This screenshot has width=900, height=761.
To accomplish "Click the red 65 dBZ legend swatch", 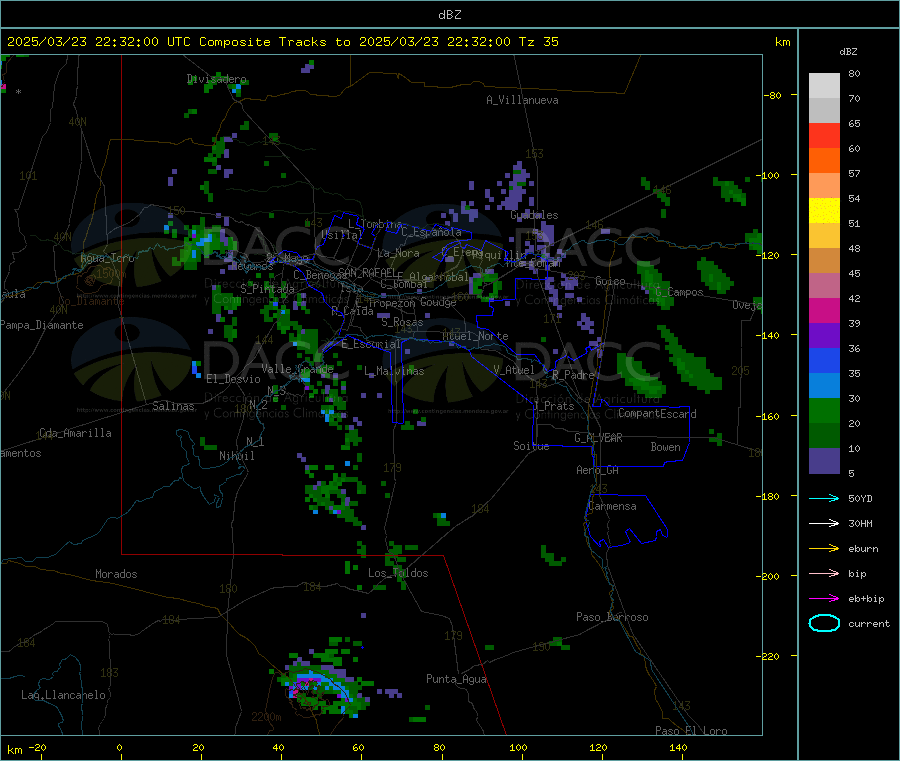I will coord(824,135).
